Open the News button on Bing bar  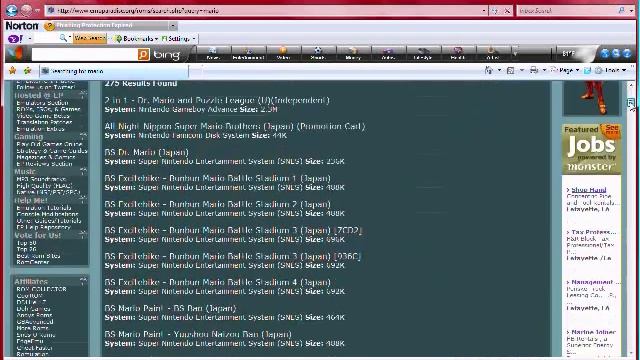[213, 53]
